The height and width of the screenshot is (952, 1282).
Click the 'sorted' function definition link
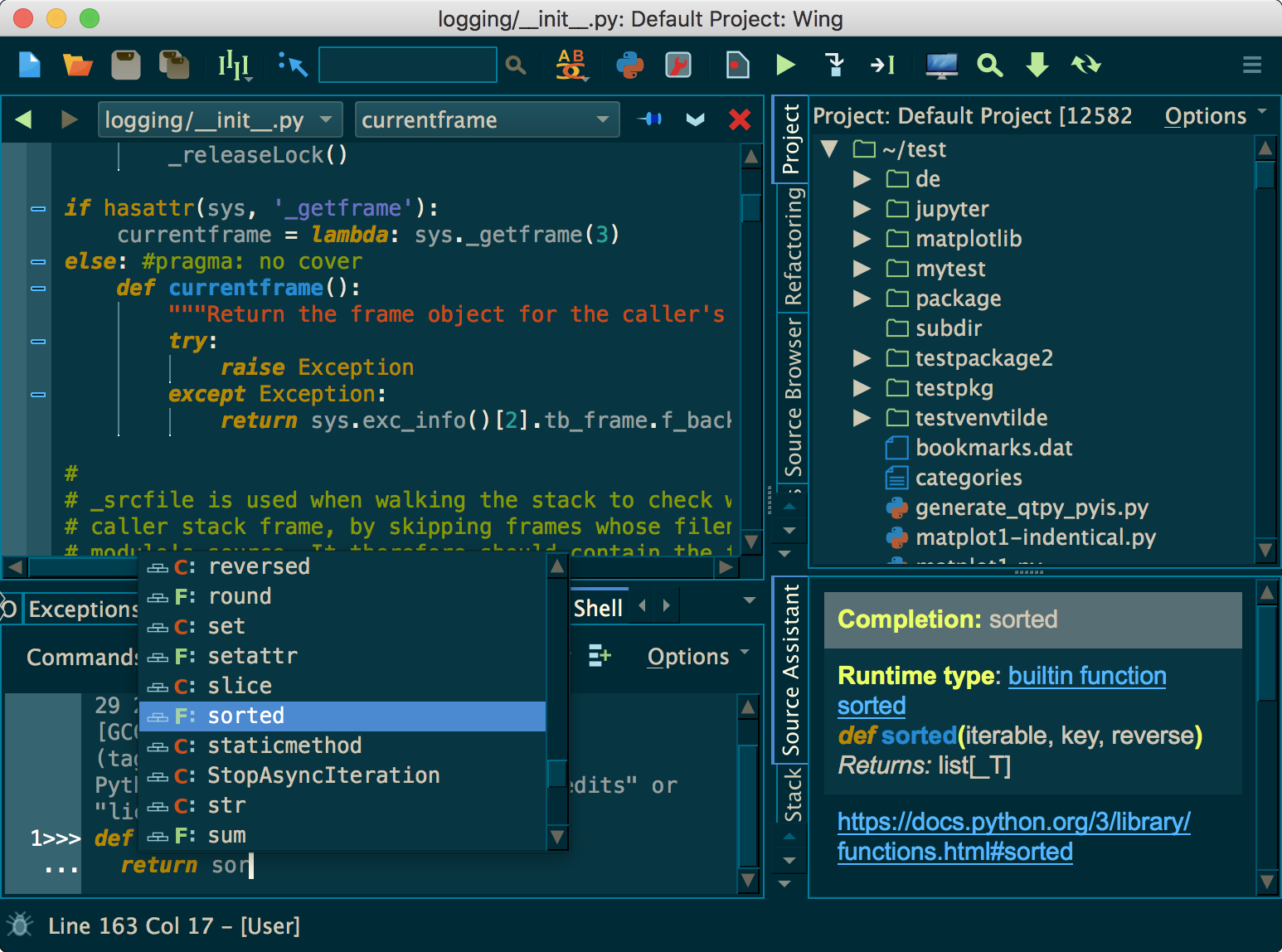tap(919, 736)
